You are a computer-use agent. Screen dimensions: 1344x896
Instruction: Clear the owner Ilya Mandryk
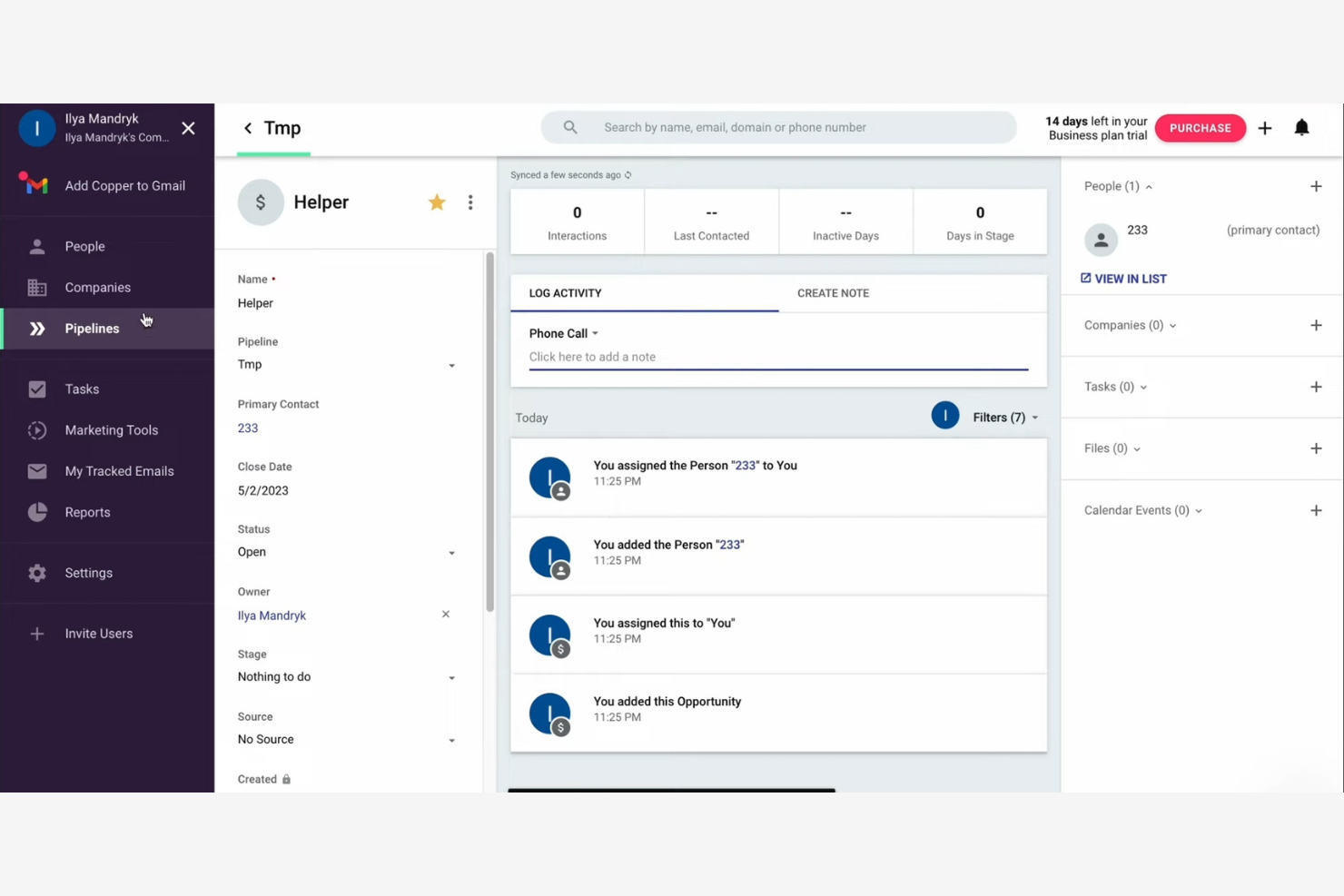point(446,615)
